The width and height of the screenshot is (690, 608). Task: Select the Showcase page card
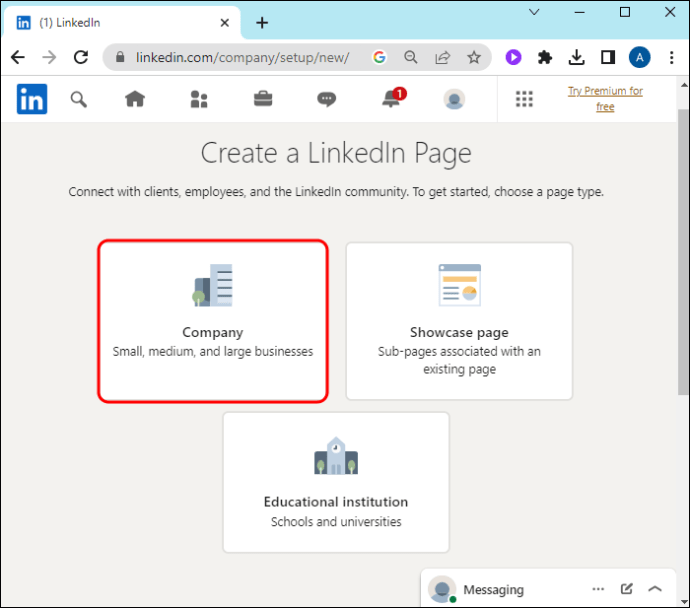tap(459, 321)
